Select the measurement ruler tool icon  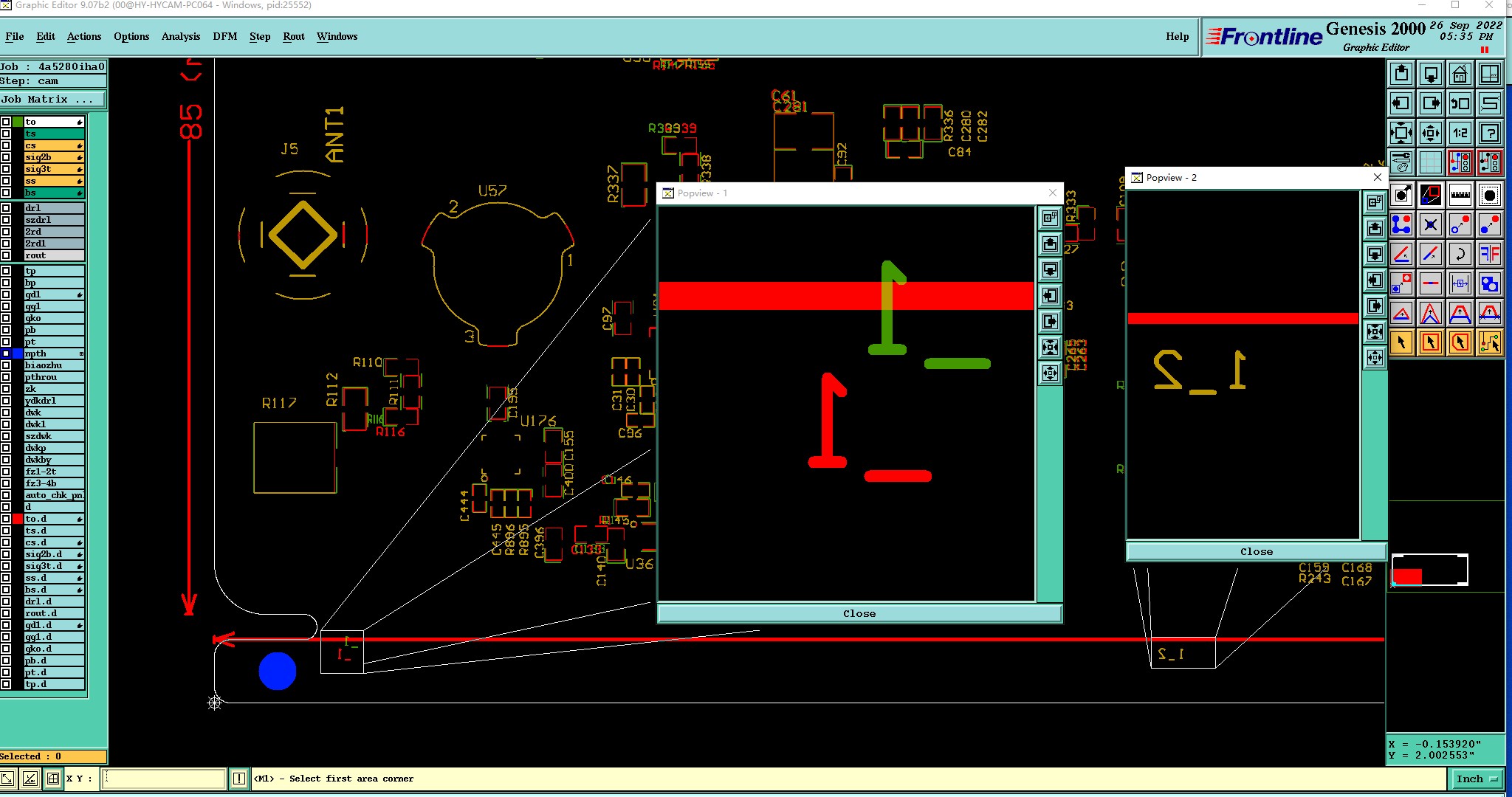coord(1460,196)
